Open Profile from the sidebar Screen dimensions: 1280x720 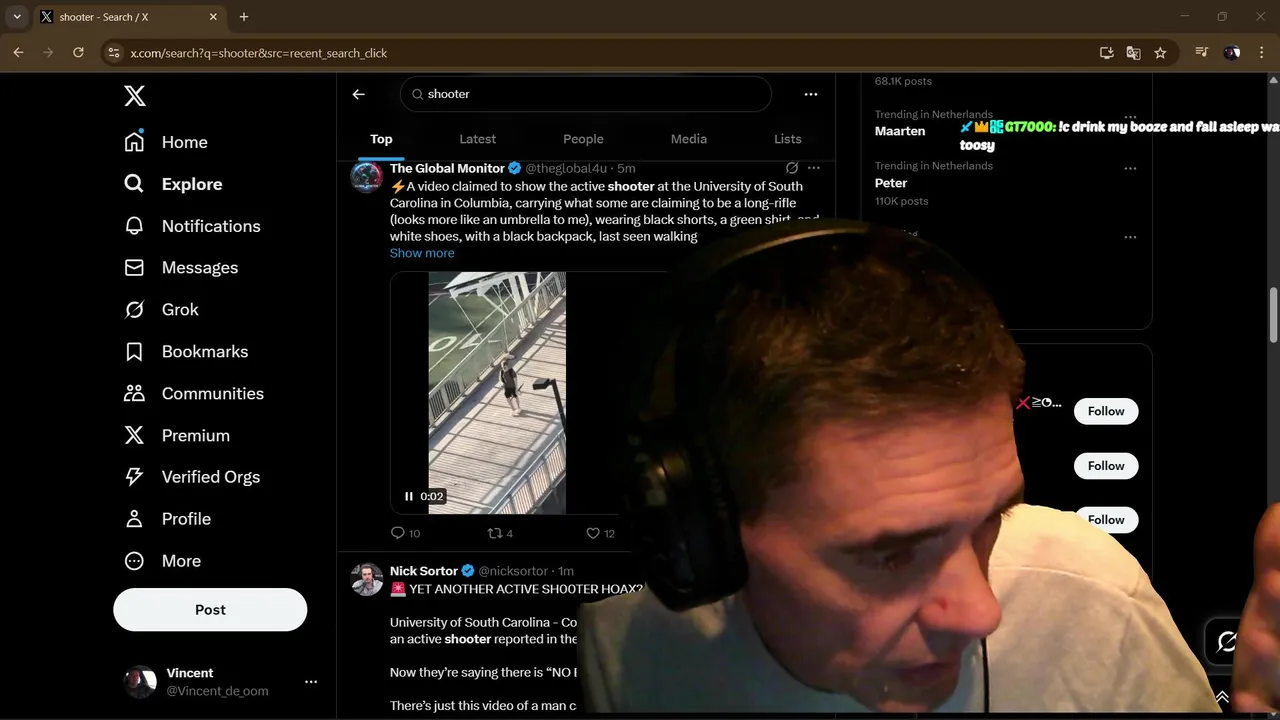(167, 519)
